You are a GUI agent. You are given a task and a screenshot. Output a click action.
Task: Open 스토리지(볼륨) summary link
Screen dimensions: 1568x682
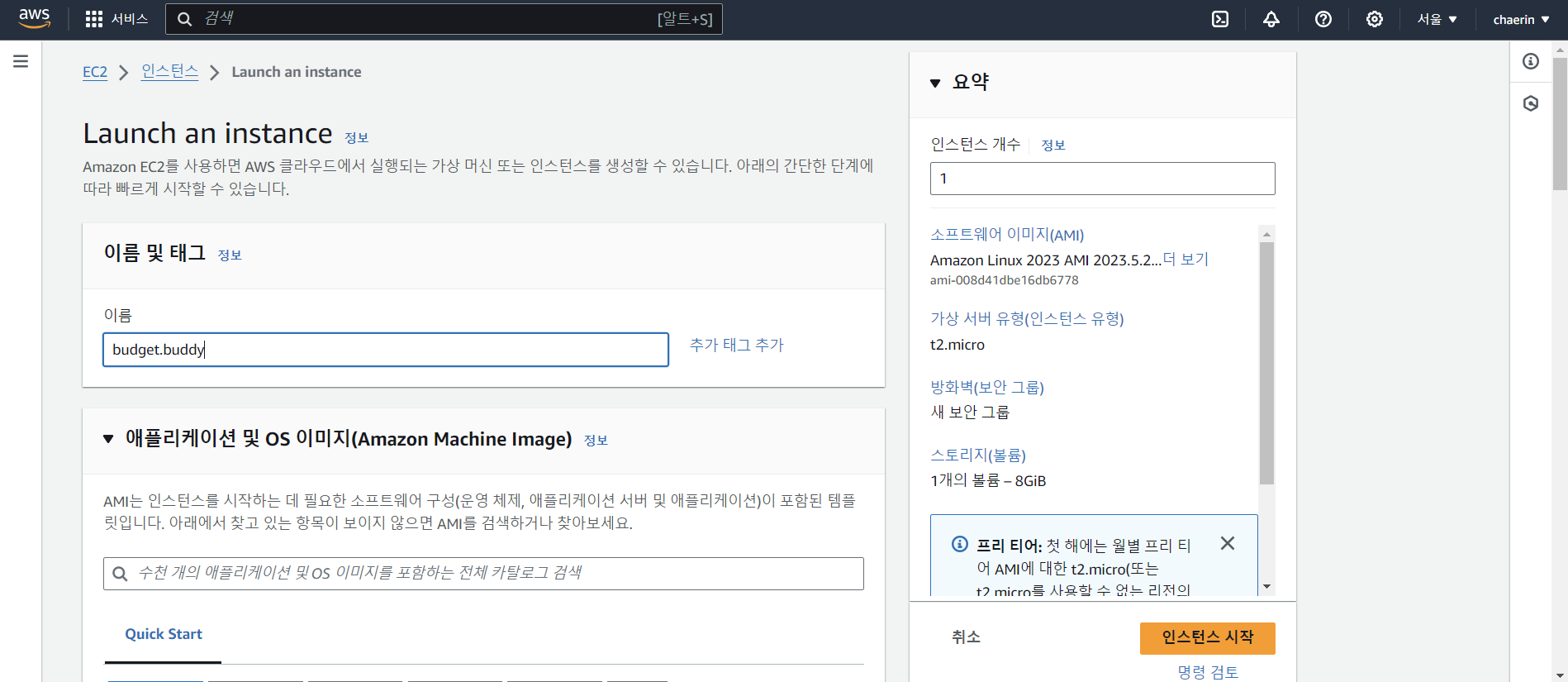[978, 455]
